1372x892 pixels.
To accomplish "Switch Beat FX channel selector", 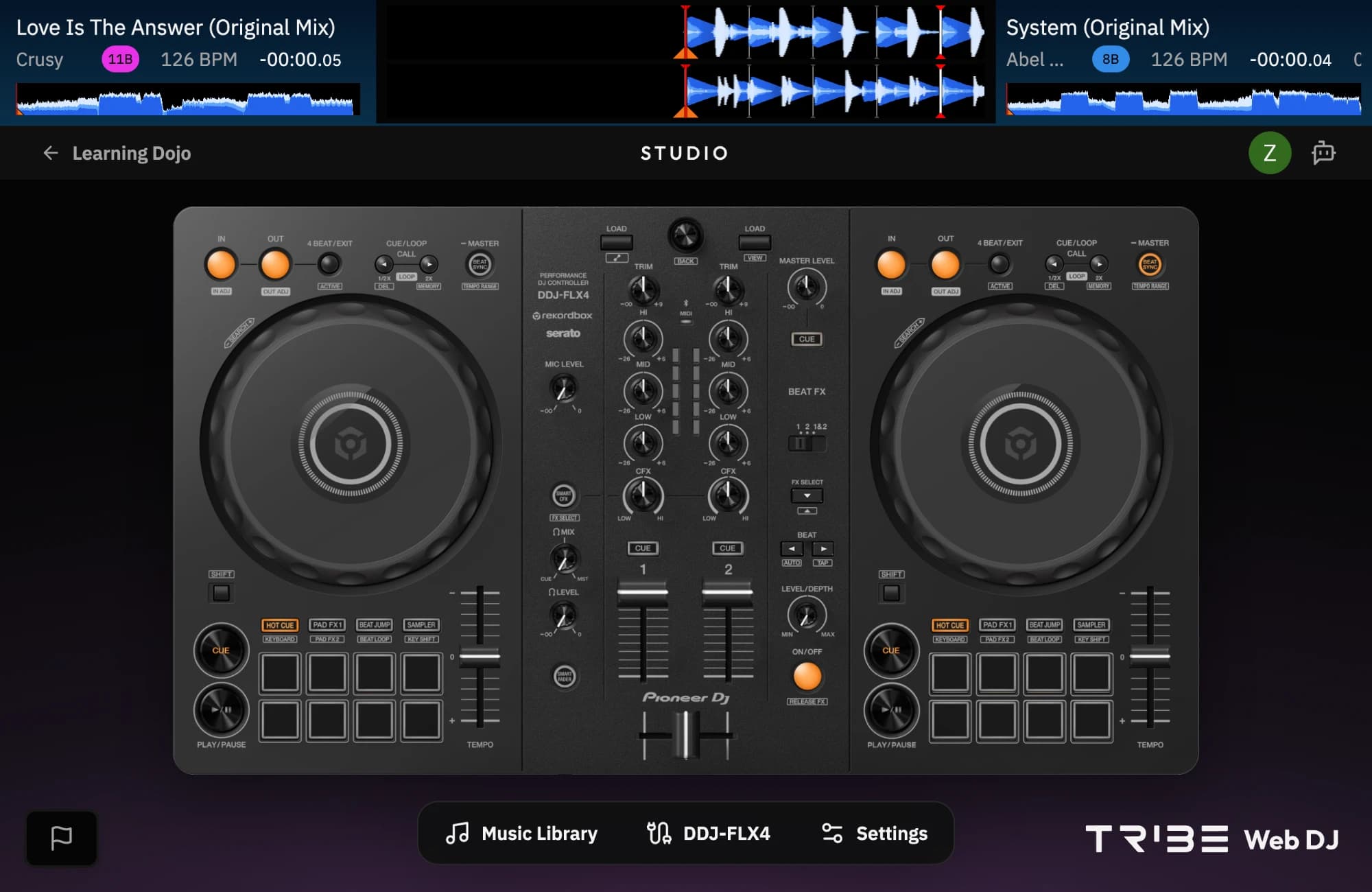I will (x=807, y=444).
